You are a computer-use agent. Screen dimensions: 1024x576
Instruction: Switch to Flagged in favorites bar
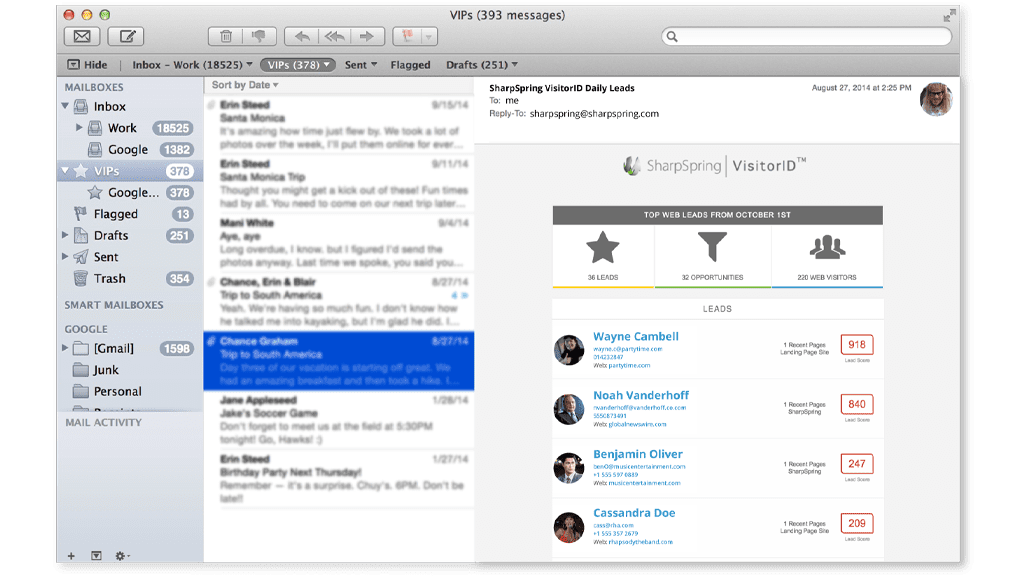410,65
